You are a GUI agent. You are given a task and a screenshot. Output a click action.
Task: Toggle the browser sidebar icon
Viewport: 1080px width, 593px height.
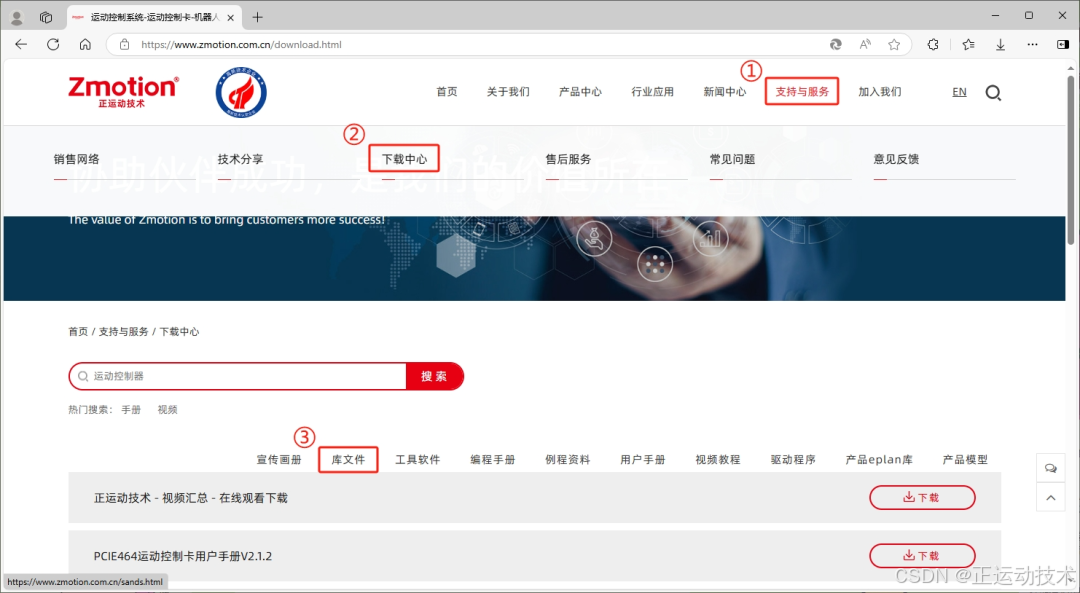click(1063, 44)
